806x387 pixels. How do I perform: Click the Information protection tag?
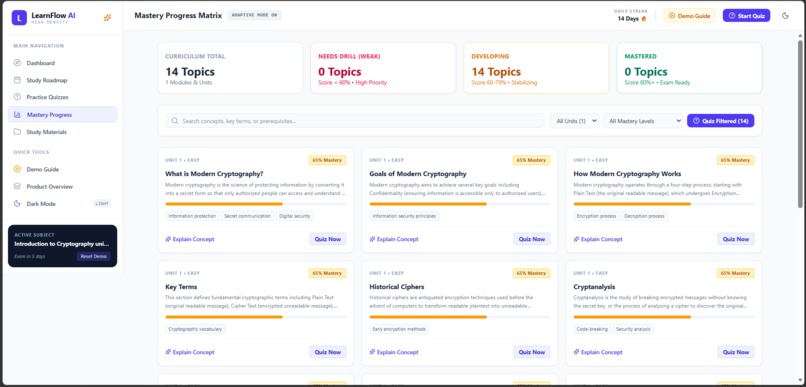[192, 216]
